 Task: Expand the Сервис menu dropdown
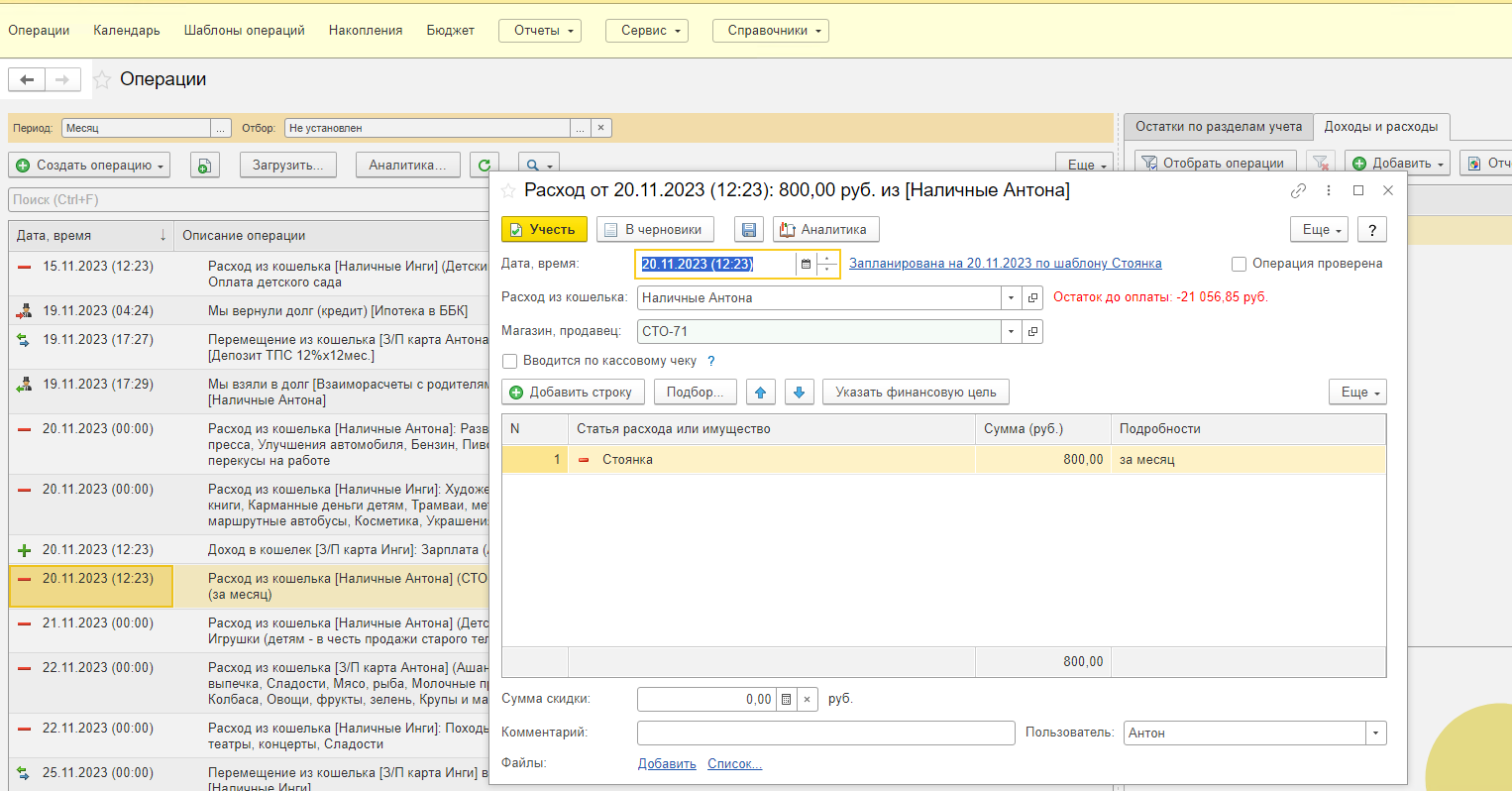point(647,31)
